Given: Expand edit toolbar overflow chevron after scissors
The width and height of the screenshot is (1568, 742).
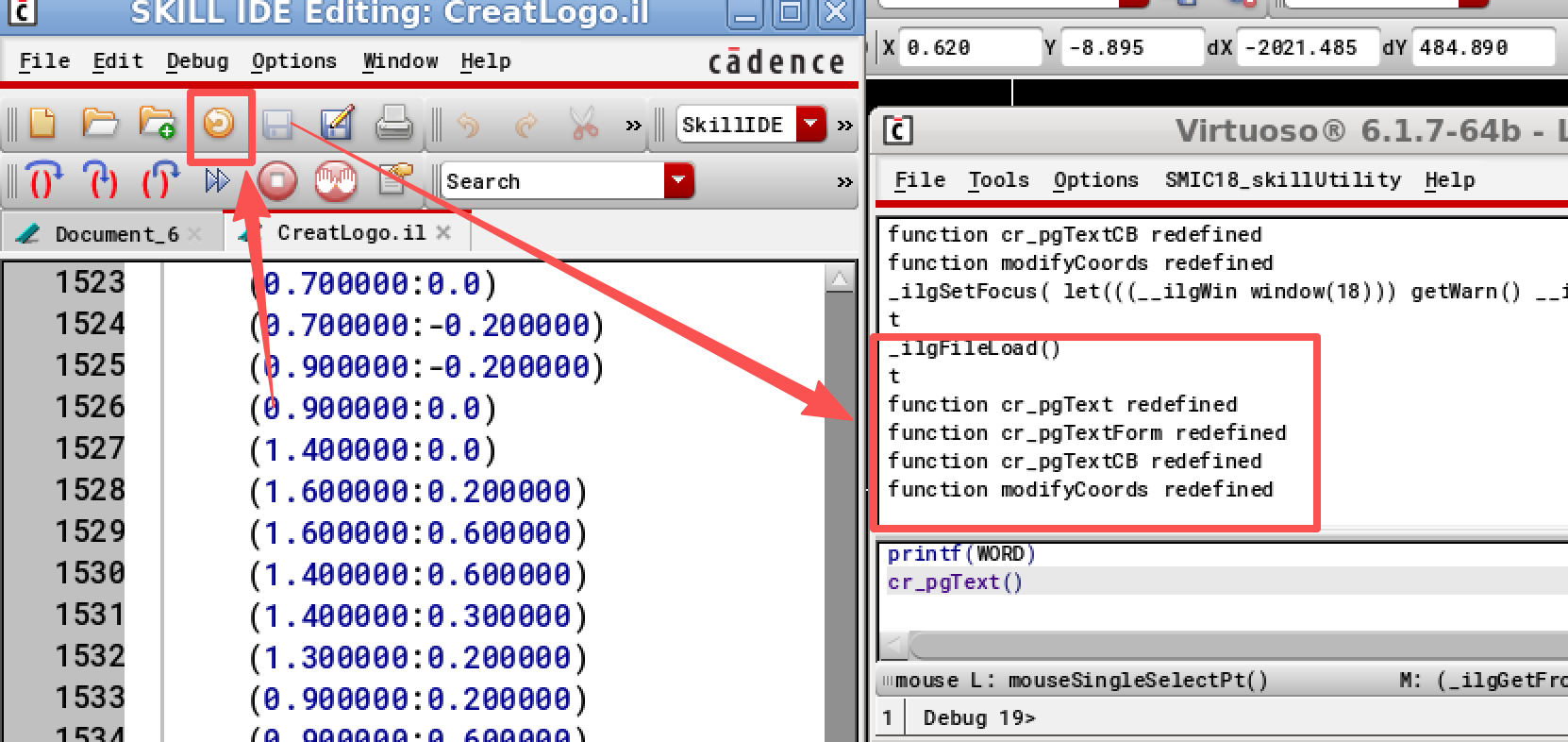Looking at the screenshot, I should click(633, 126).
